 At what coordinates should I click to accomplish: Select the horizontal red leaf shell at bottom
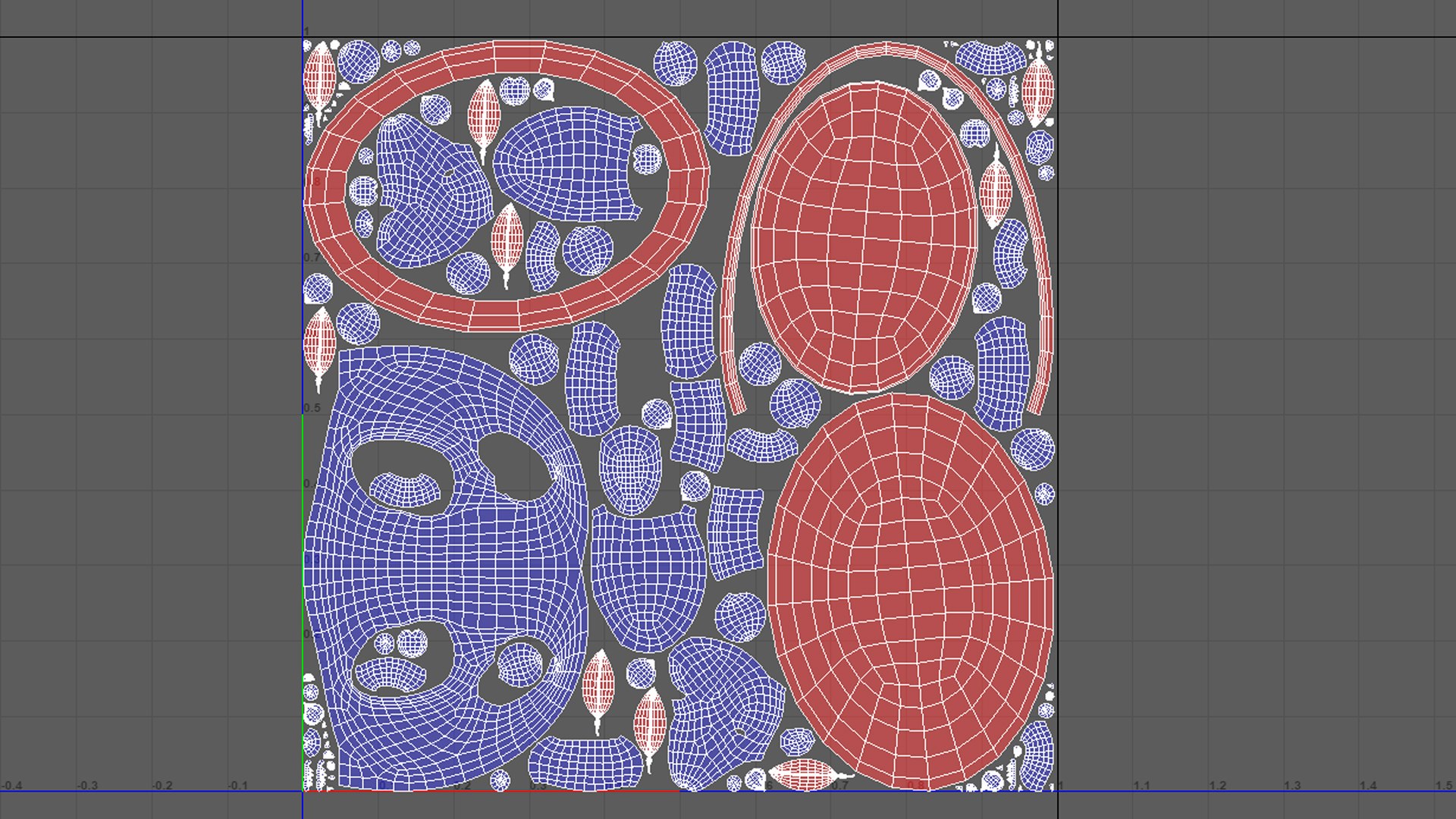point(802,775)
